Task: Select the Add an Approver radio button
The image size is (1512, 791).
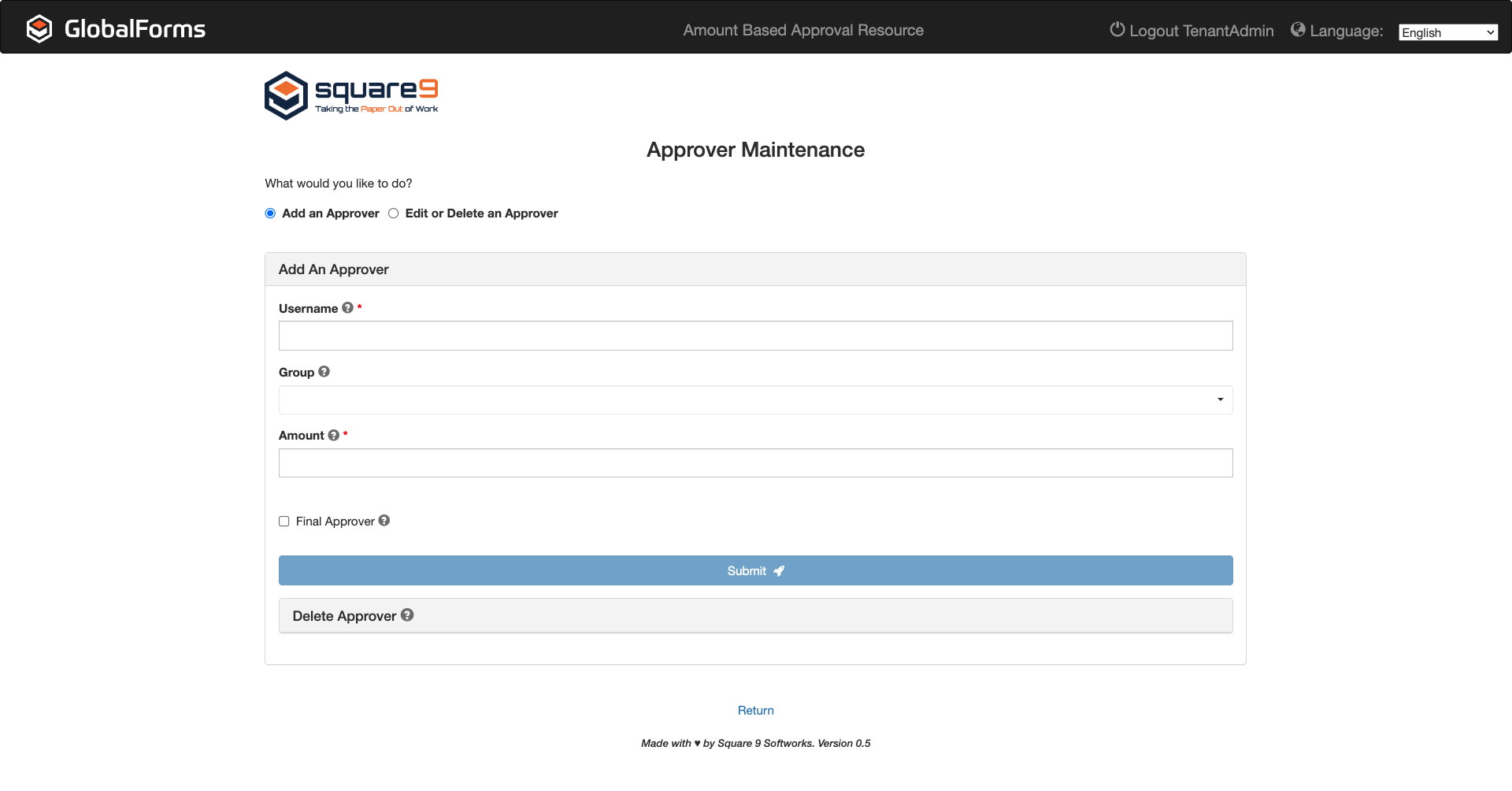Action: pyautogui.click(x=270, y=213)
